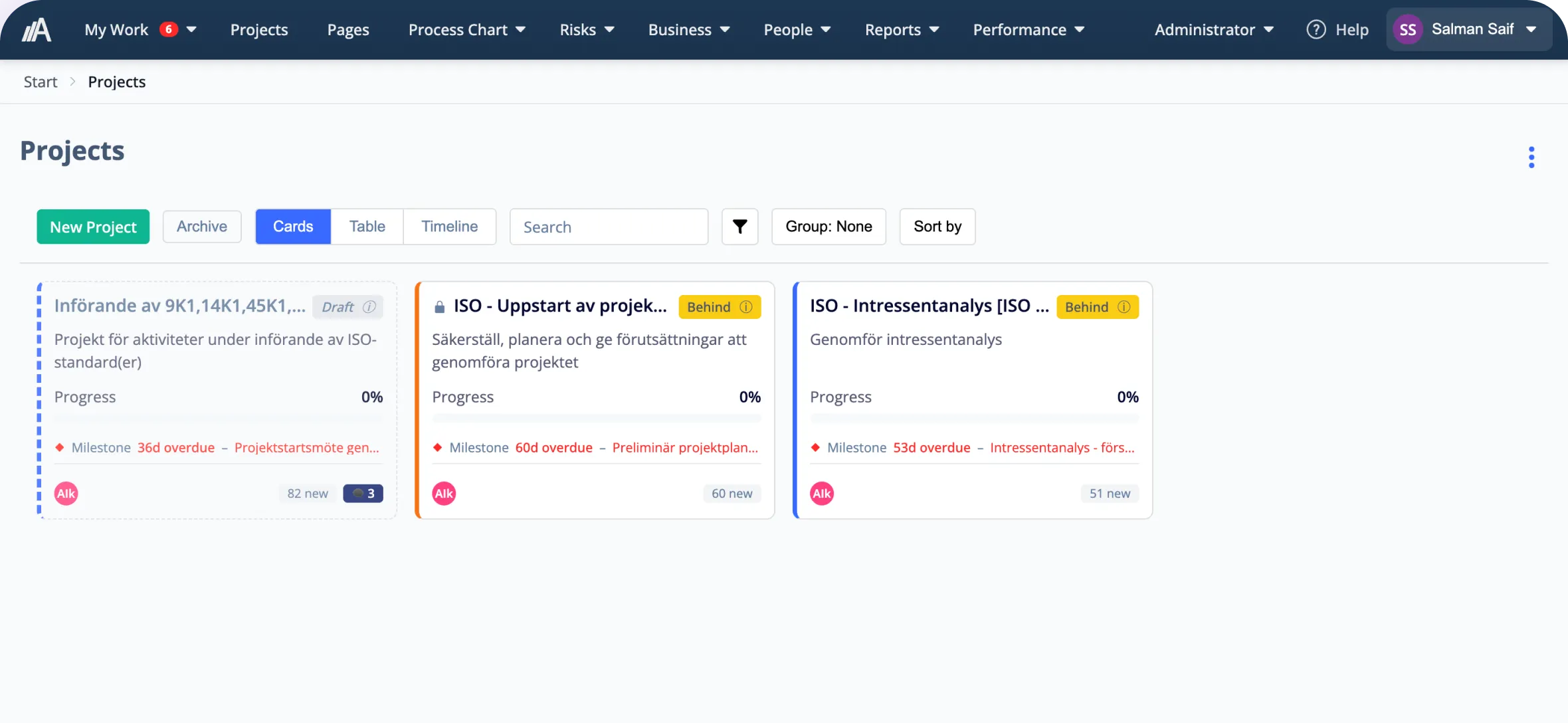Go to Projects in the top navigation
The width and height of the screenshot is (1568, 723).
[259, 30]
